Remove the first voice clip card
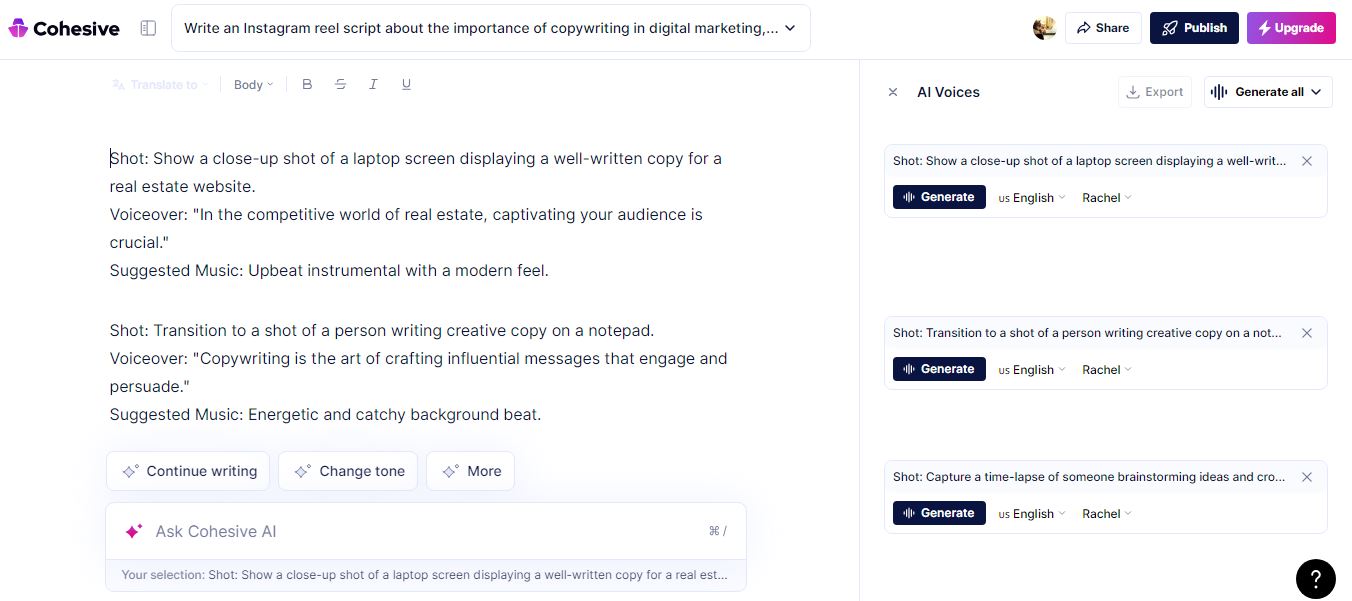1352x601 pixels. [x=1307, y=161]
